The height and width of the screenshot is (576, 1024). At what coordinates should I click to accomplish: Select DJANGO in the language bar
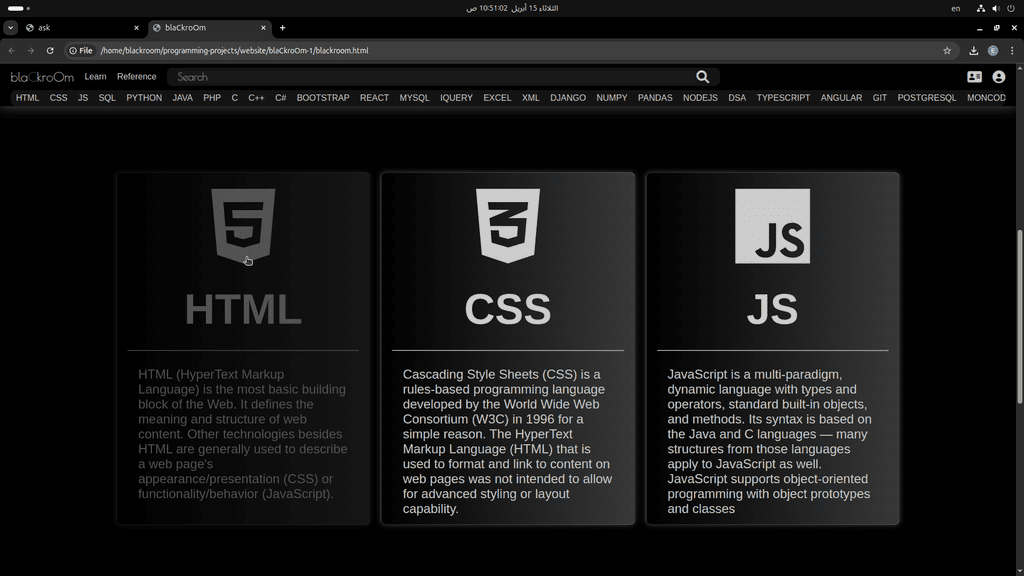[x=568, y=98]
